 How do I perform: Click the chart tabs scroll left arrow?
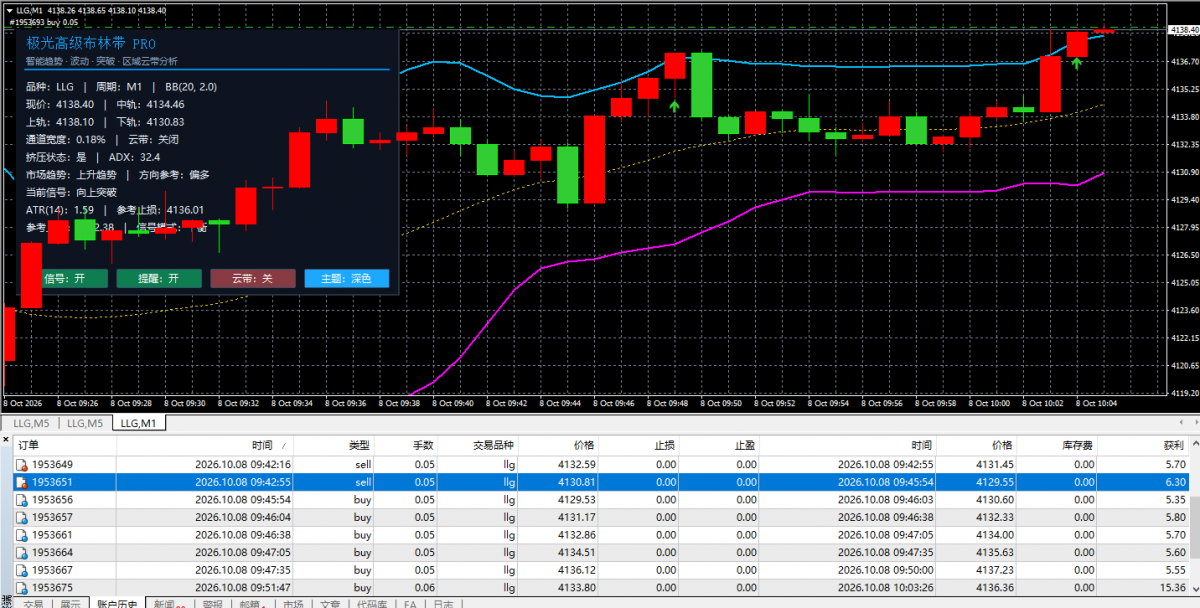pos(1180,424)
